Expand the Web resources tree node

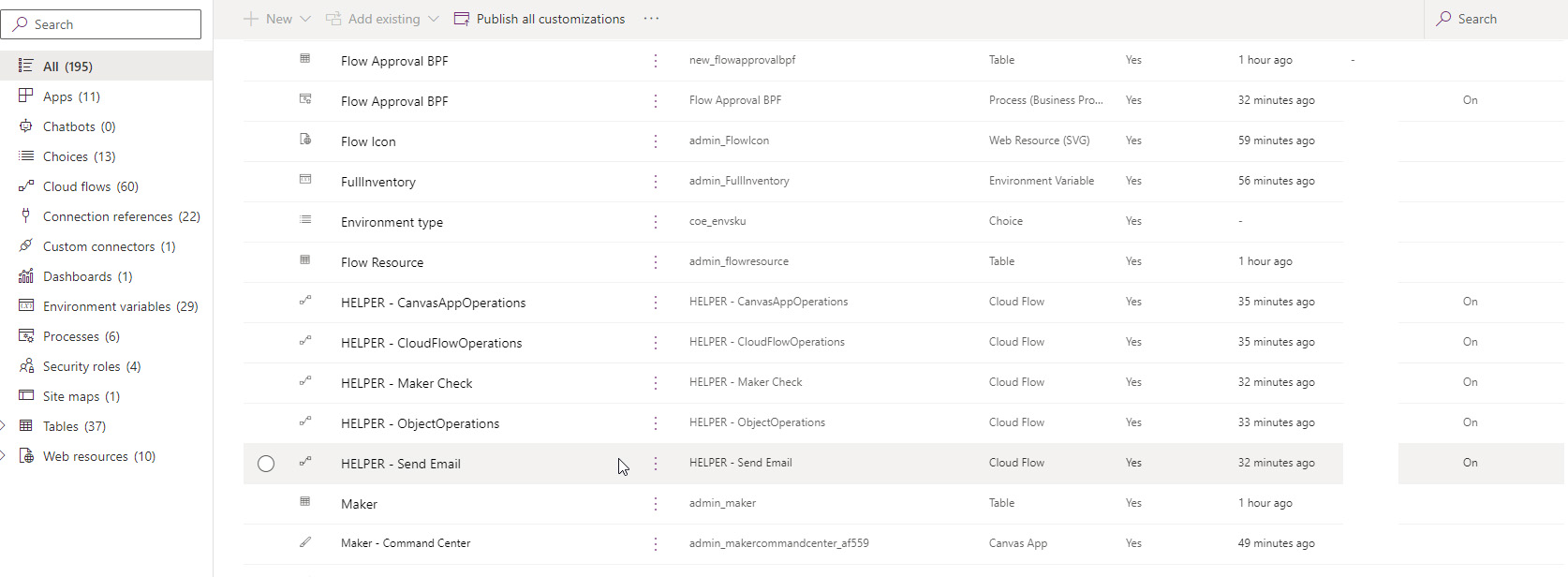pyautogui.click(x=4, y=456)
